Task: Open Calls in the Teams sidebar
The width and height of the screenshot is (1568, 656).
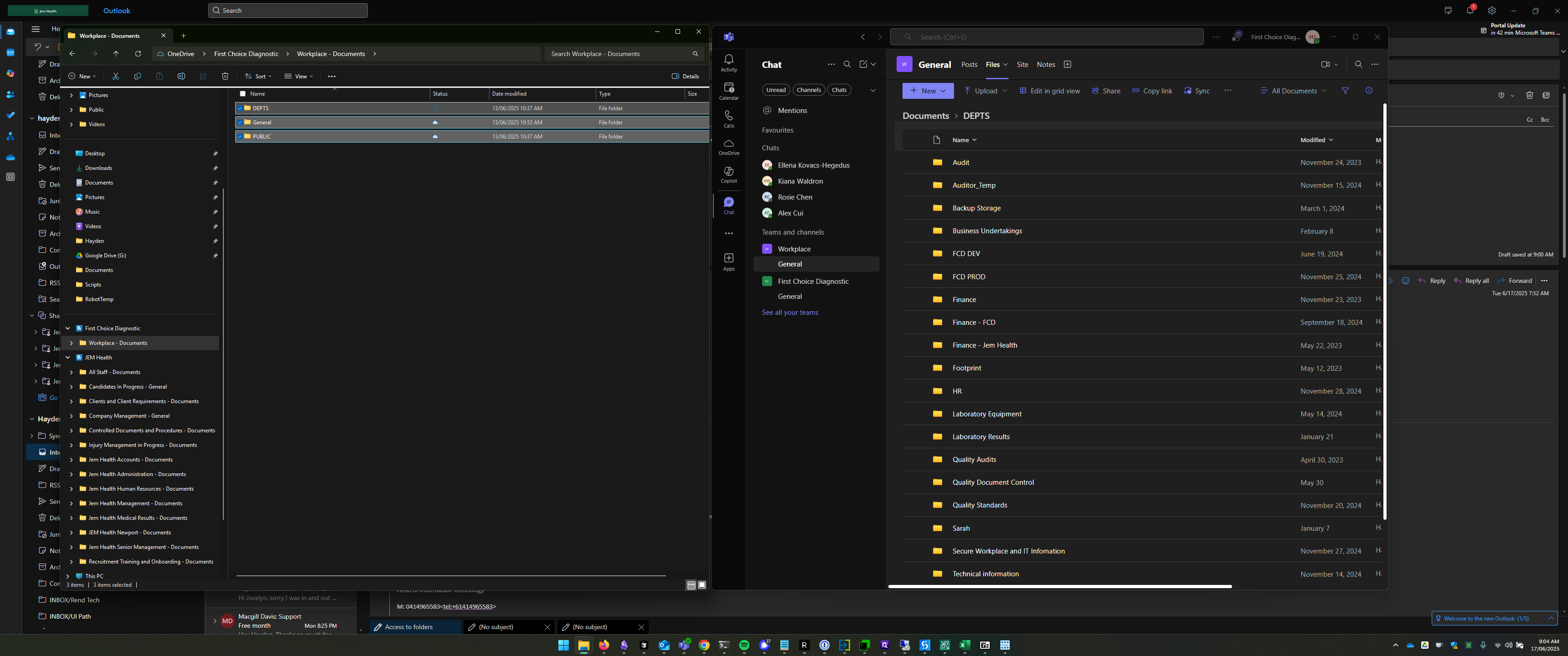Action: [728, 118]
